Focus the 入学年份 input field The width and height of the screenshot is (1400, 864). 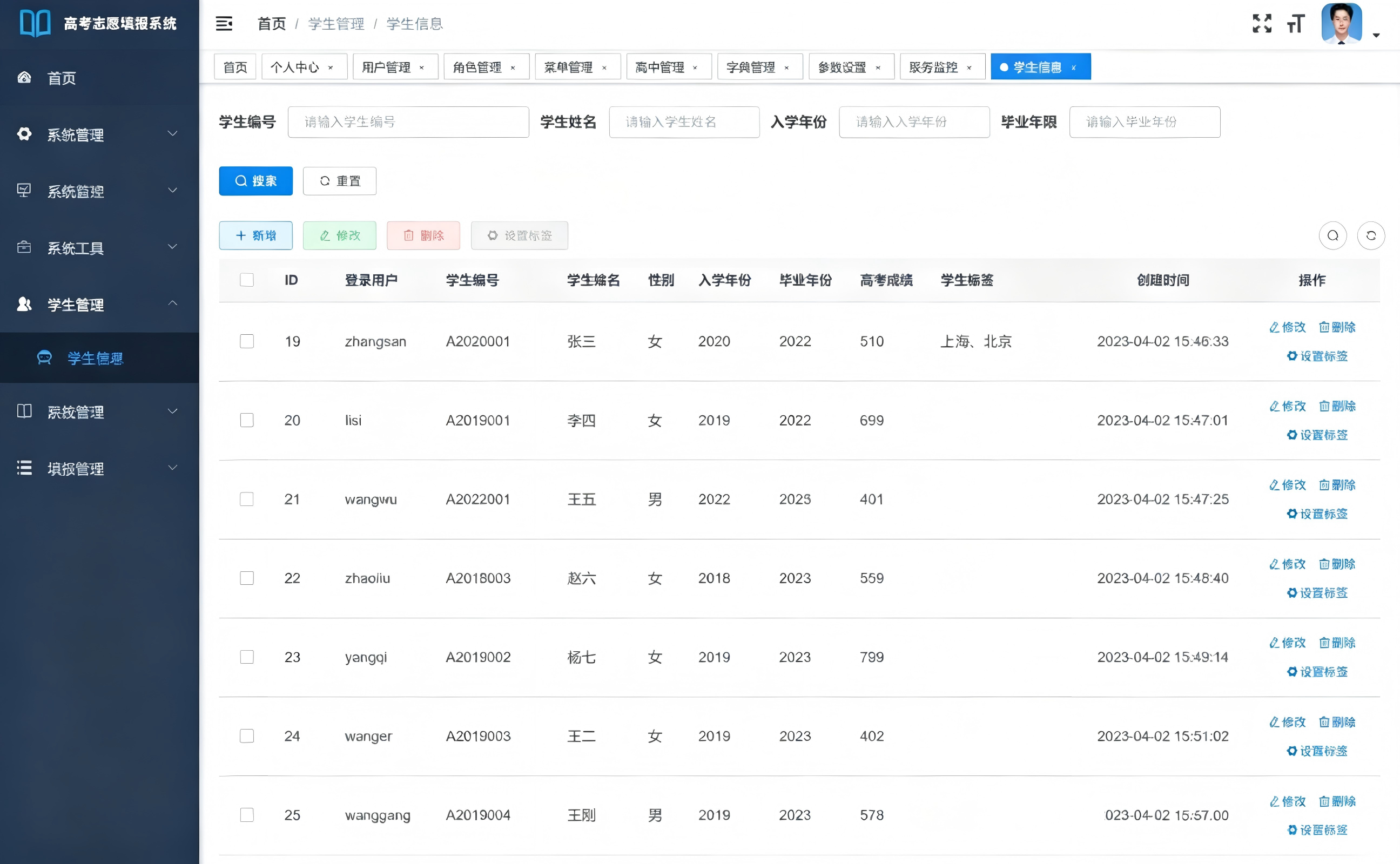point(914,122)
